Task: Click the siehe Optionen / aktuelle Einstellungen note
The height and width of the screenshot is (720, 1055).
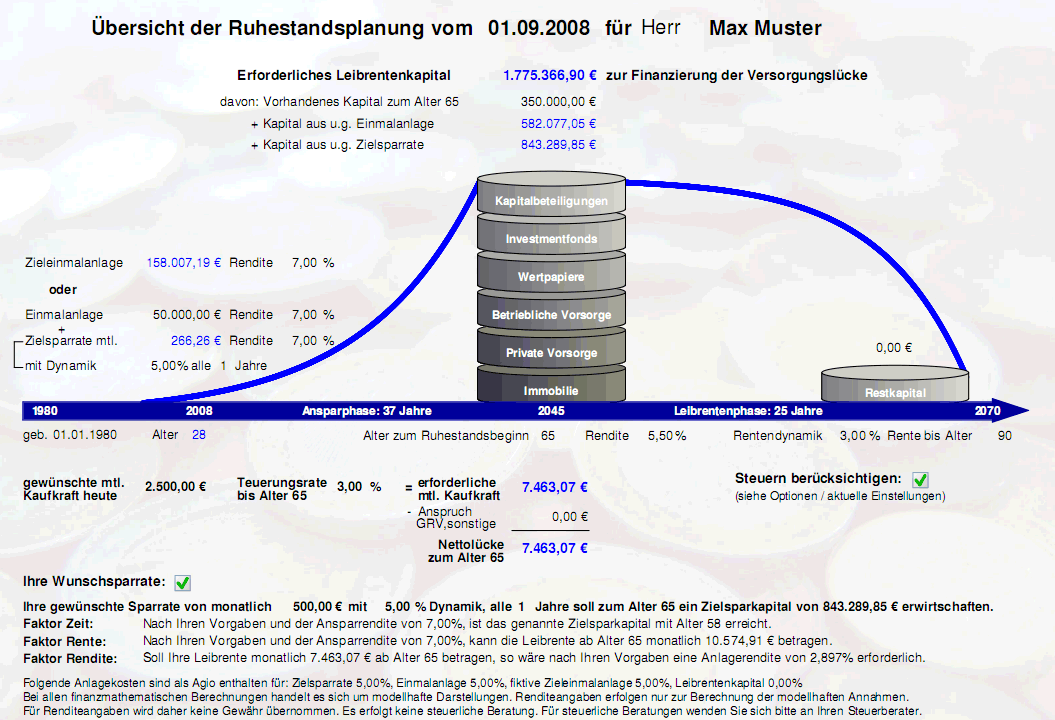Action: (x=840, y=496)
